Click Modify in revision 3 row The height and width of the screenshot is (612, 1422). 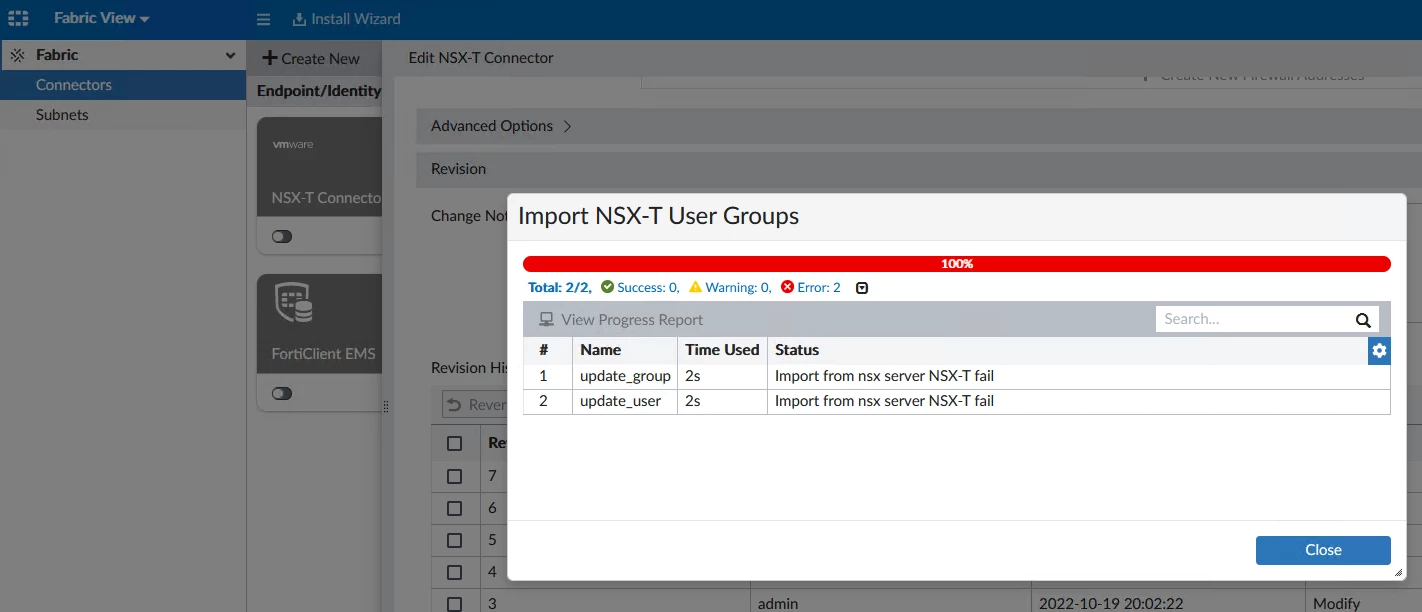(1336, 604)
